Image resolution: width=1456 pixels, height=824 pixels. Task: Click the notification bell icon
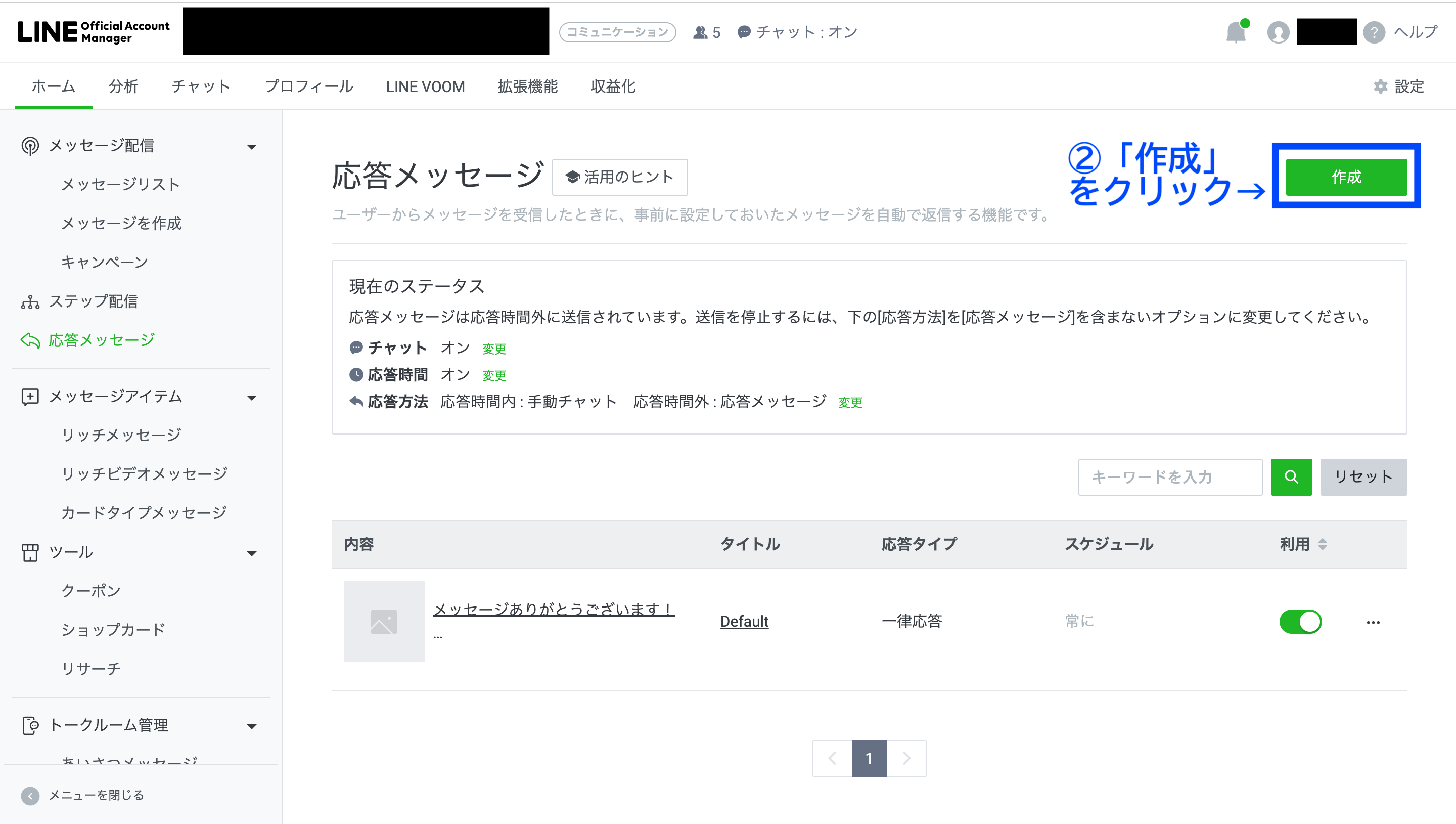pos(1236,32)
